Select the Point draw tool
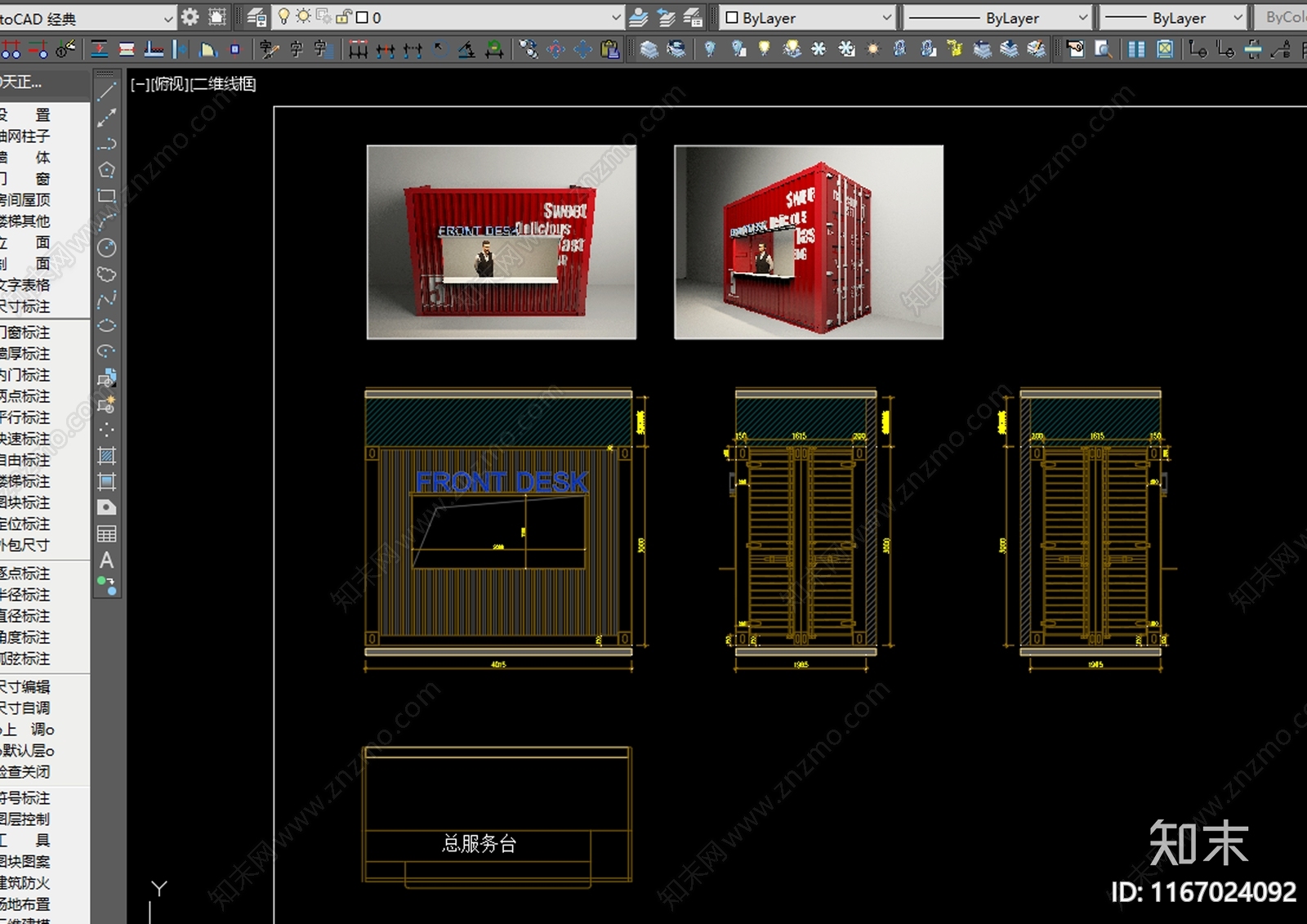1307x924 pixels. coord(106,429)
